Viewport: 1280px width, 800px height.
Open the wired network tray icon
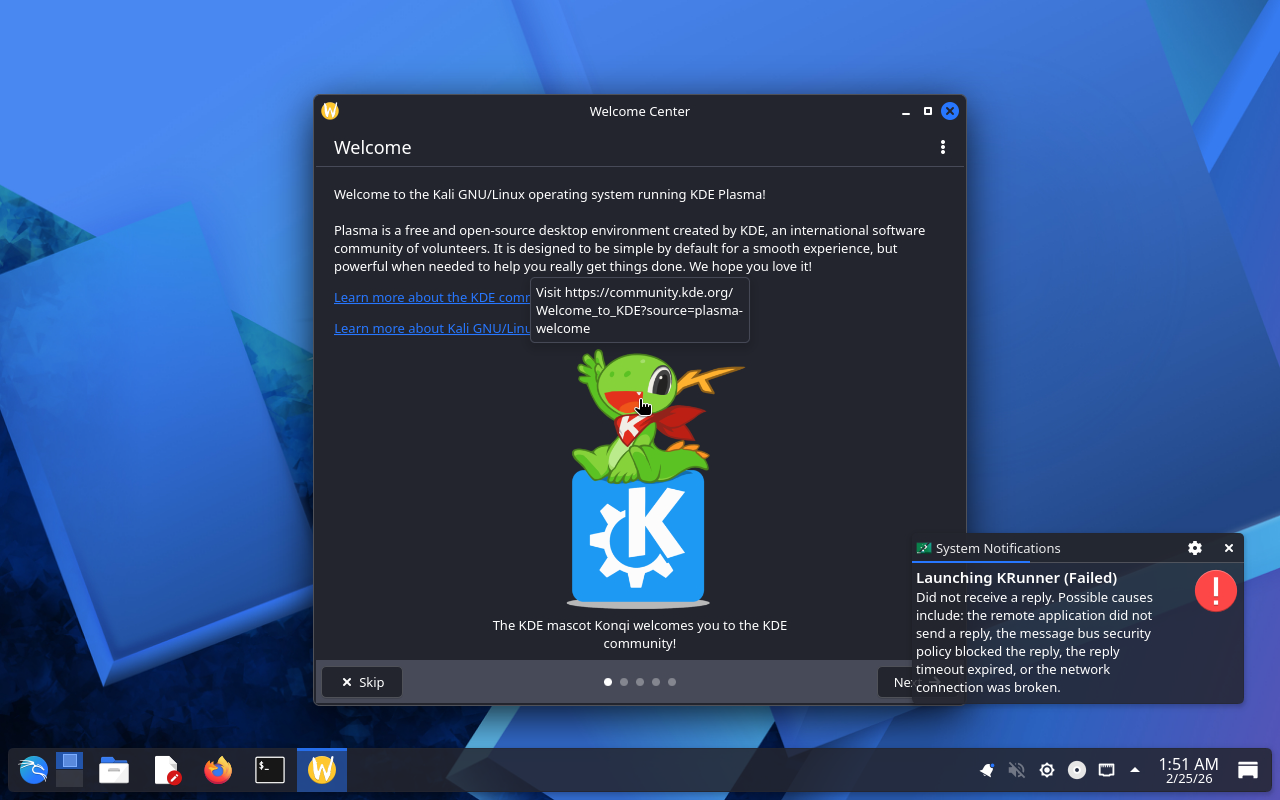click(x=1106, y=770)
